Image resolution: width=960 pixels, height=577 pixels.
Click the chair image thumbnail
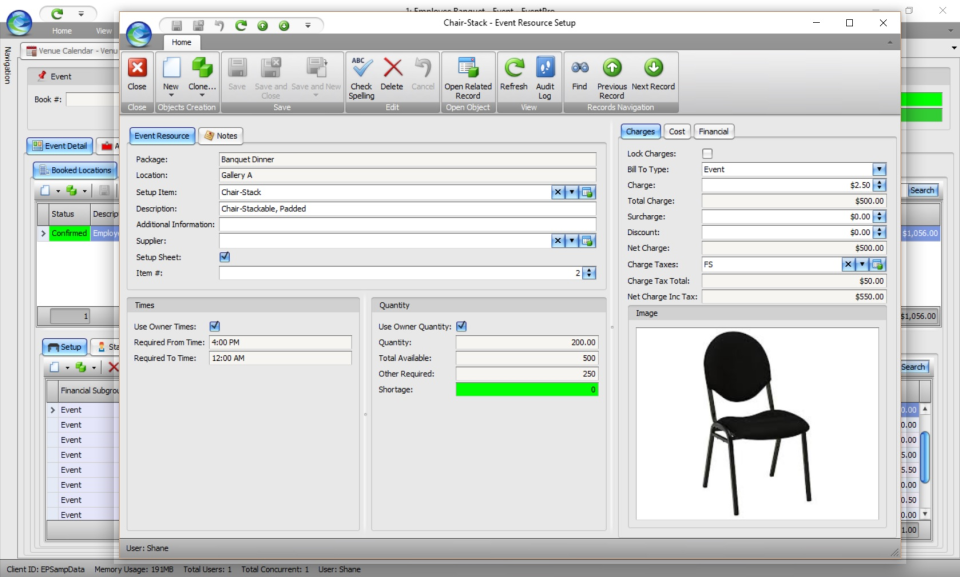(757, 423)
